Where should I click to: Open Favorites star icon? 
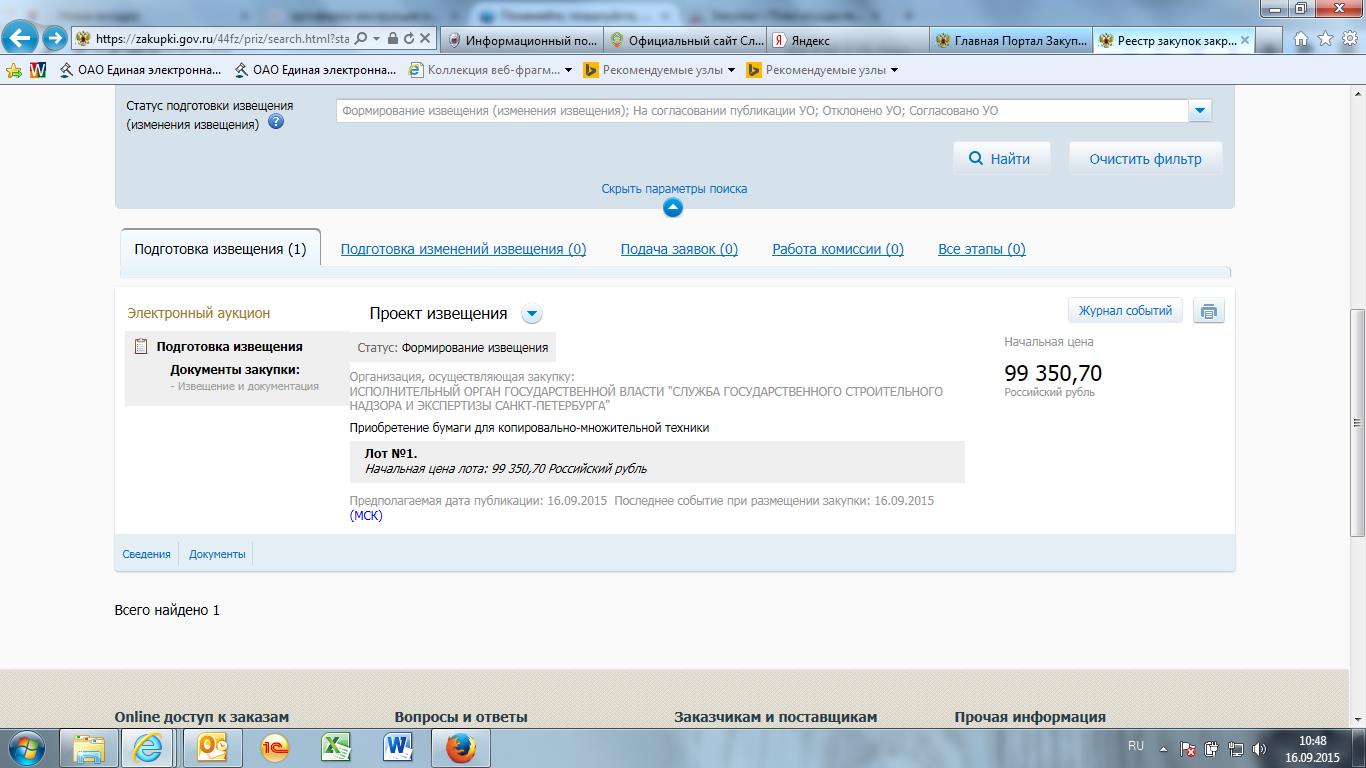point(1325,39)
